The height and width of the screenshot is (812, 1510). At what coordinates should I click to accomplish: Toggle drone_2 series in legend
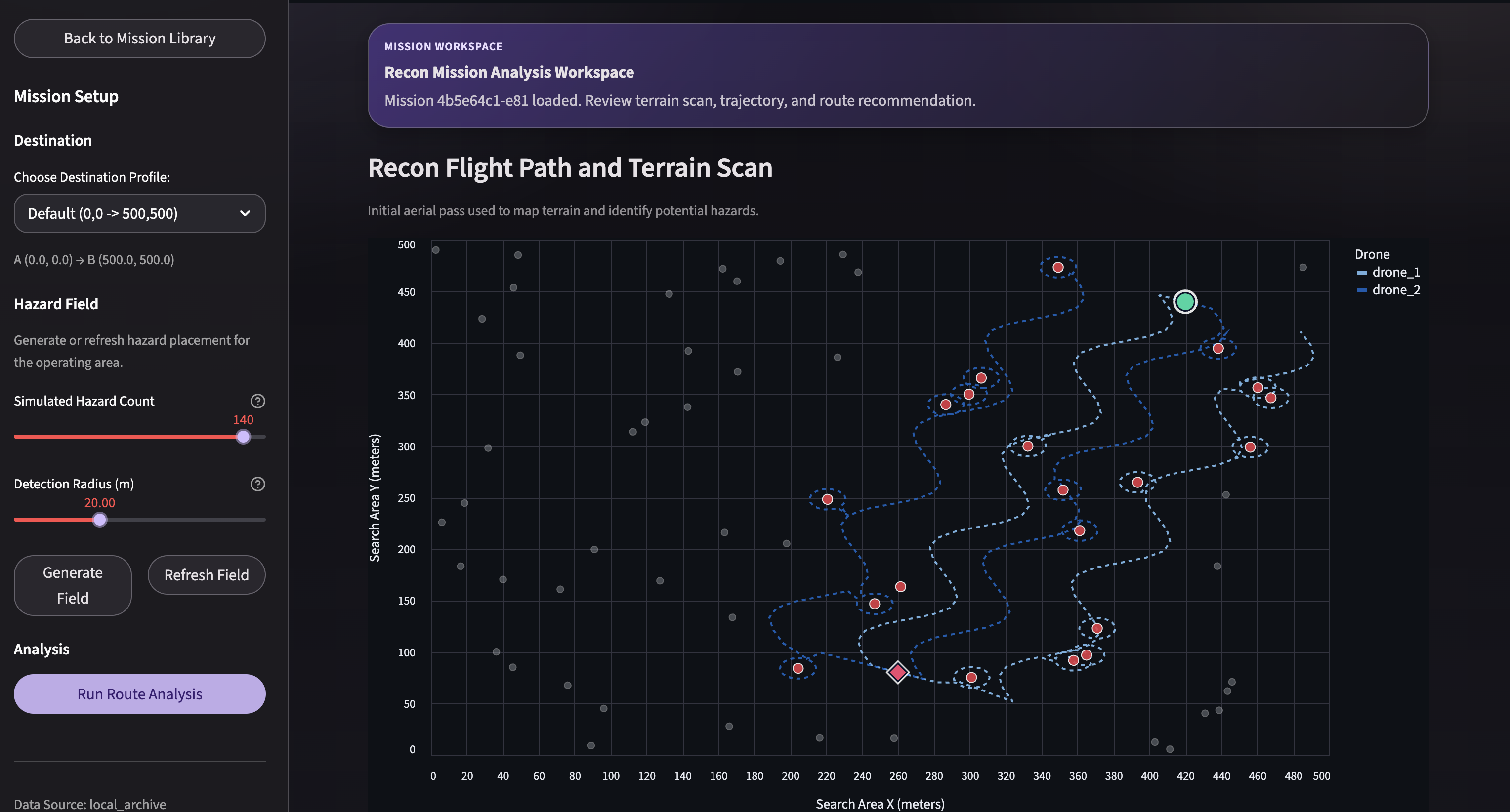point(1395,290)
